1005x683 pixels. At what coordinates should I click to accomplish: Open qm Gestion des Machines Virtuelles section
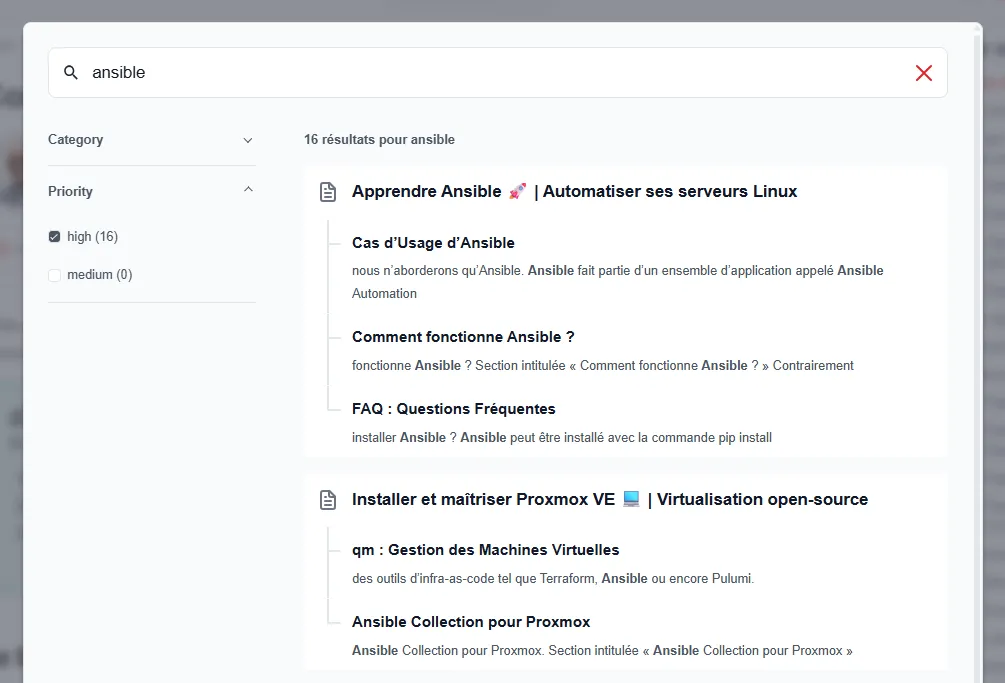485,550
